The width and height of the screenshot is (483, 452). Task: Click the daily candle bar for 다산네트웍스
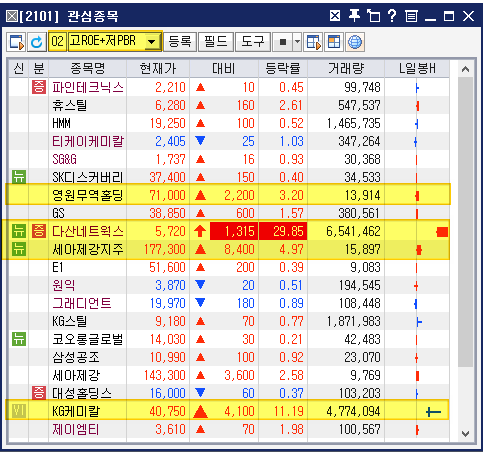click(x=442, y=232)
